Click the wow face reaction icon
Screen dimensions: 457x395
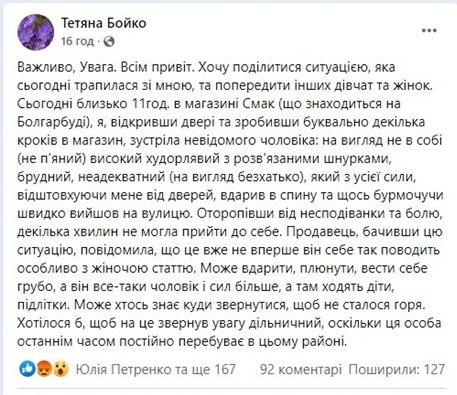click(x=60, y=369)
